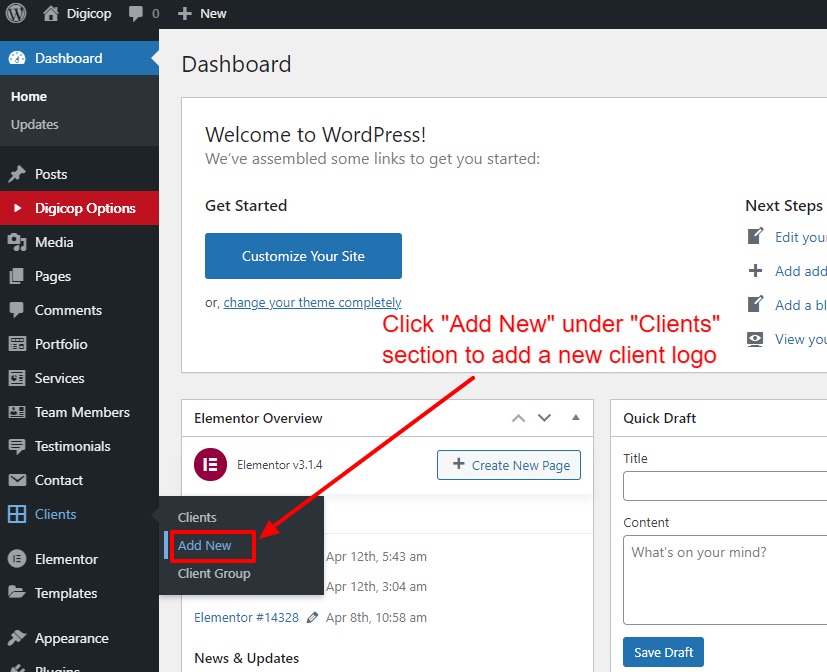Open Digicop Options menu item
This screenshot has width=827, height=672.
click(x=84, y=208)
